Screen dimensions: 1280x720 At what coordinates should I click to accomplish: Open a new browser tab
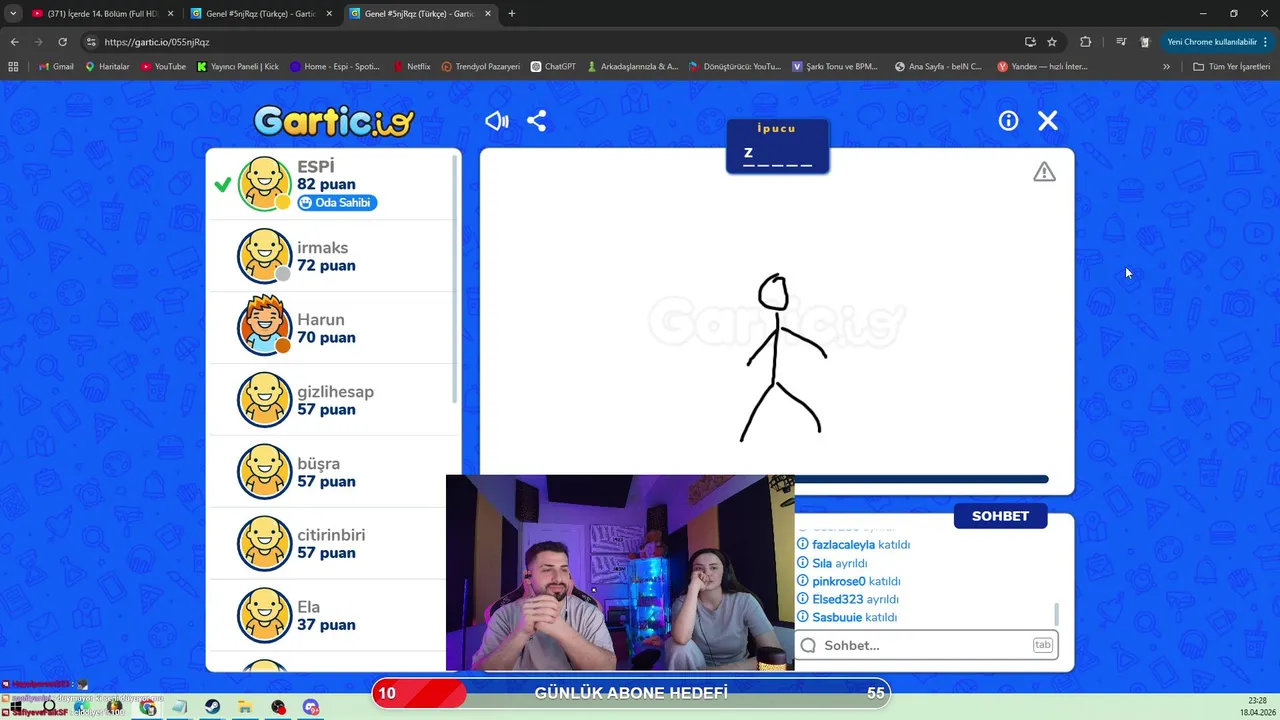(x=512, y=14)
